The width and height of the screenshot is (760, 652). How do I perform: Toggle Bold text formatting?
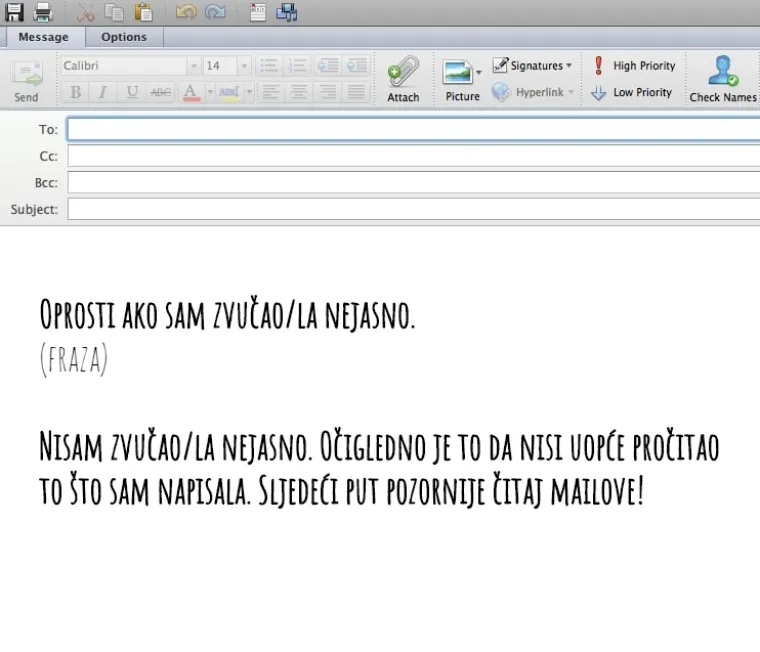[75, 92]
